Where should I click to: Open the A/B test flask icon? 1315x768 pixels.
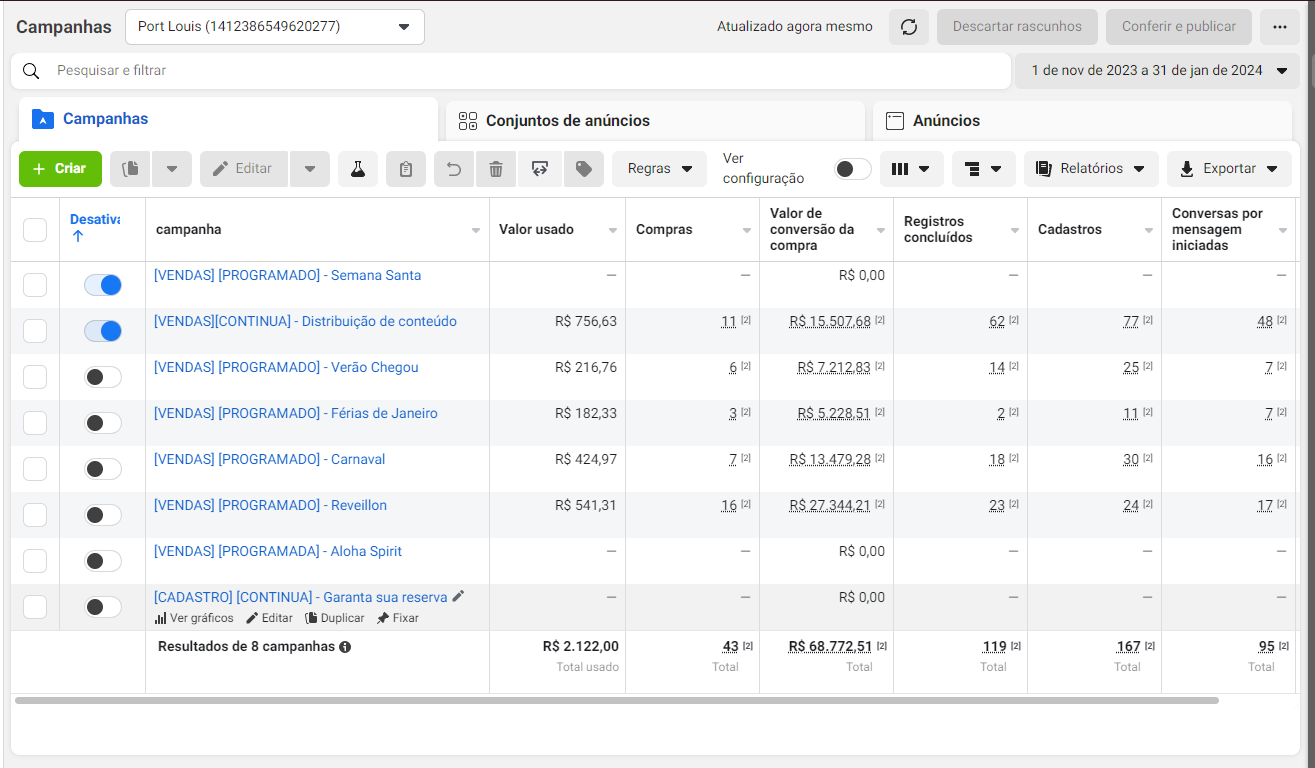tap(357, 169)
